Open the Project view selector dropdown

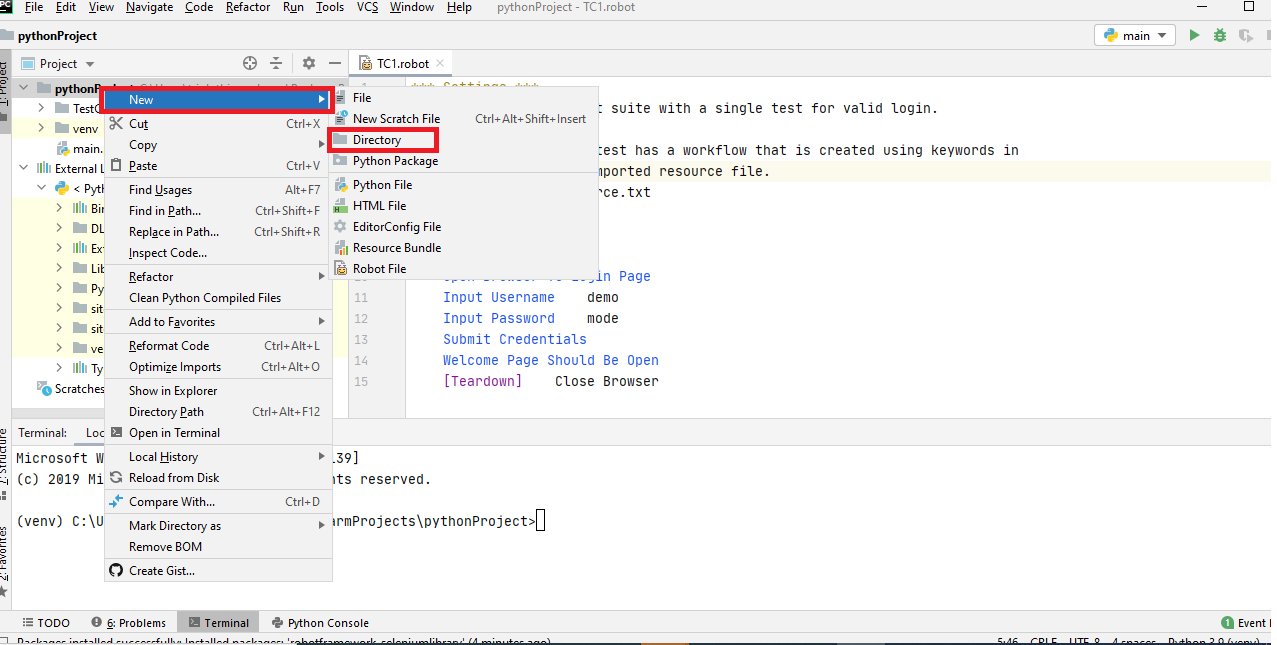click(58, 63)
